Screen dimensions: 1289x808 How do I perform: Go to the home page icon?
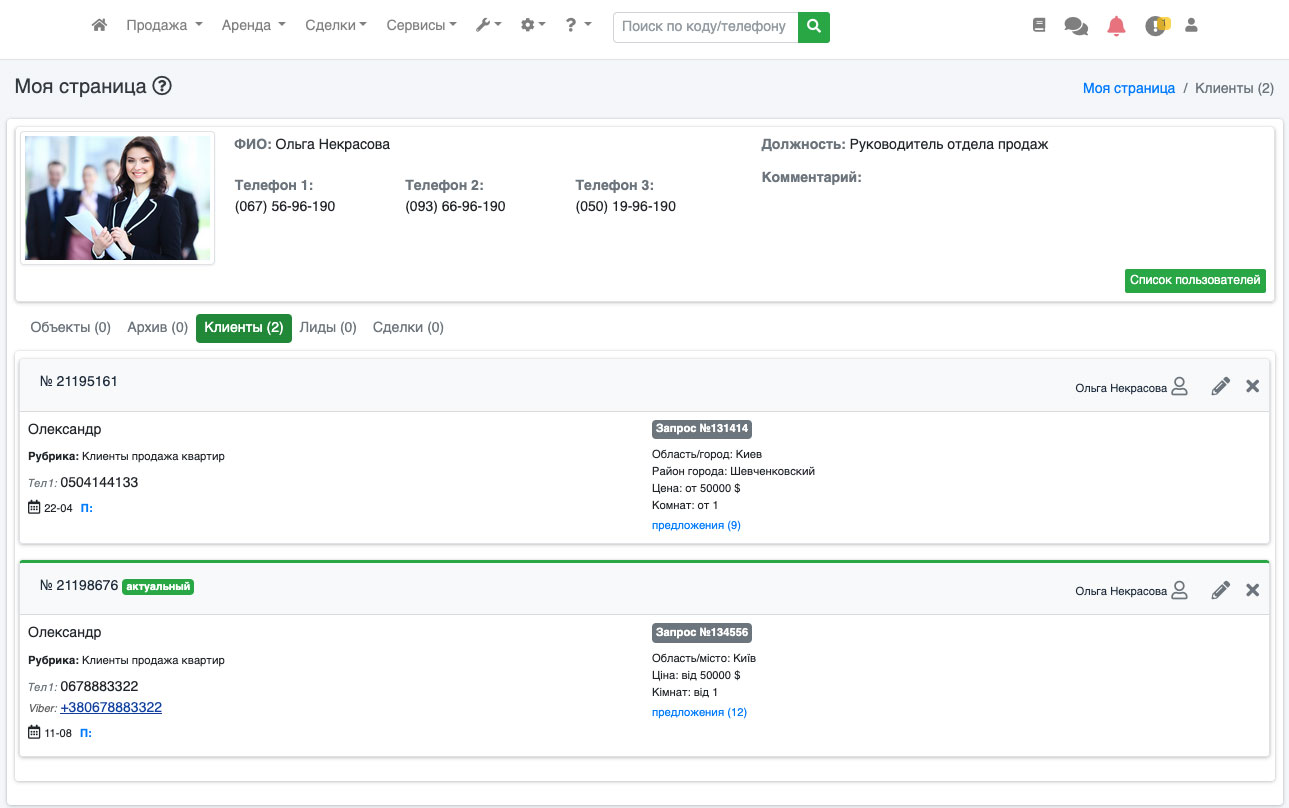99,26
